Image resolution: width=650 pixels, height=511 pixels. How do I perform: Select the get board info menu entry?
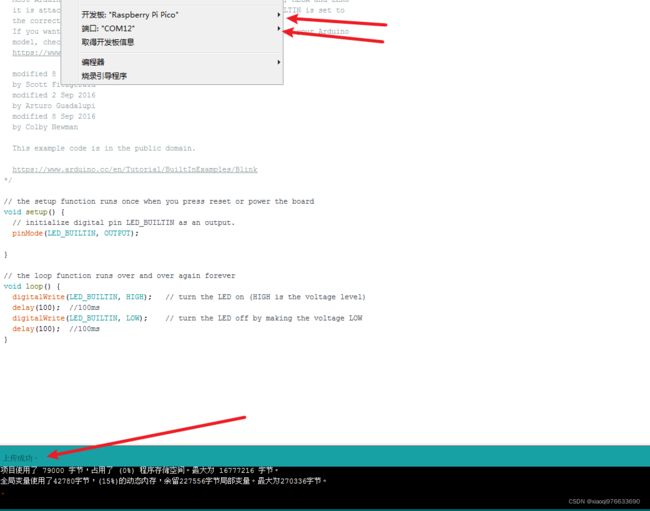(172, 42)
